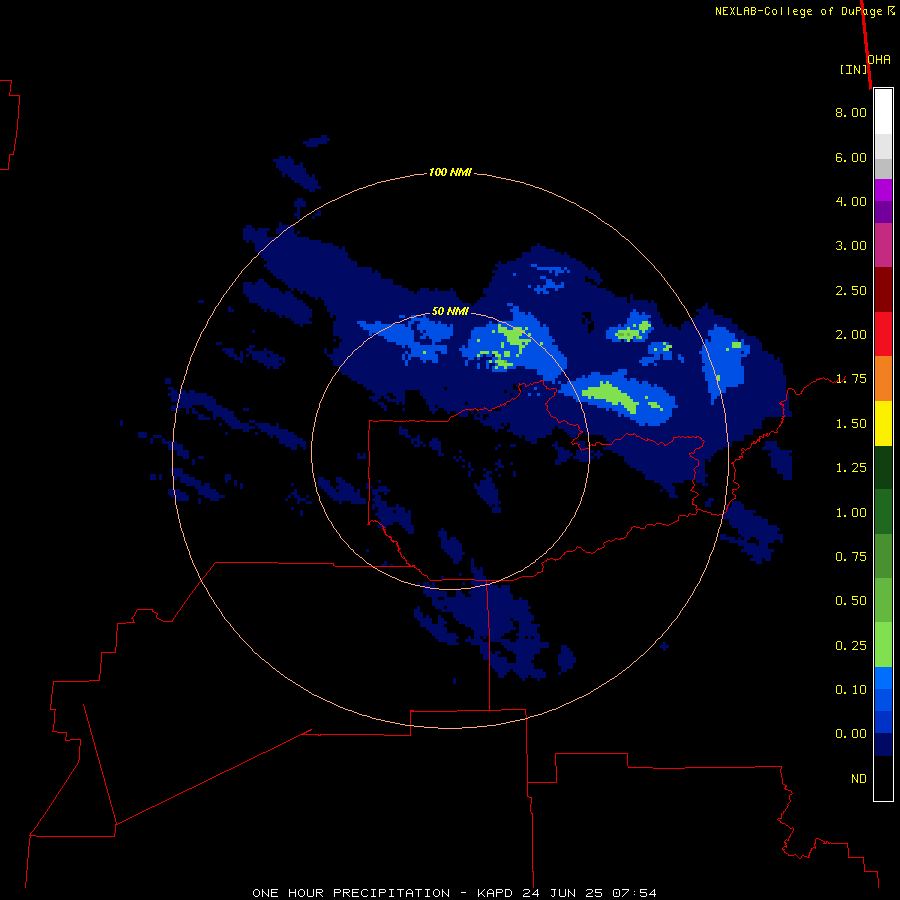The height and width of the screenshot is (900, 900).
Task: Select the 3.00 legend value
Action: coord(851,246)
